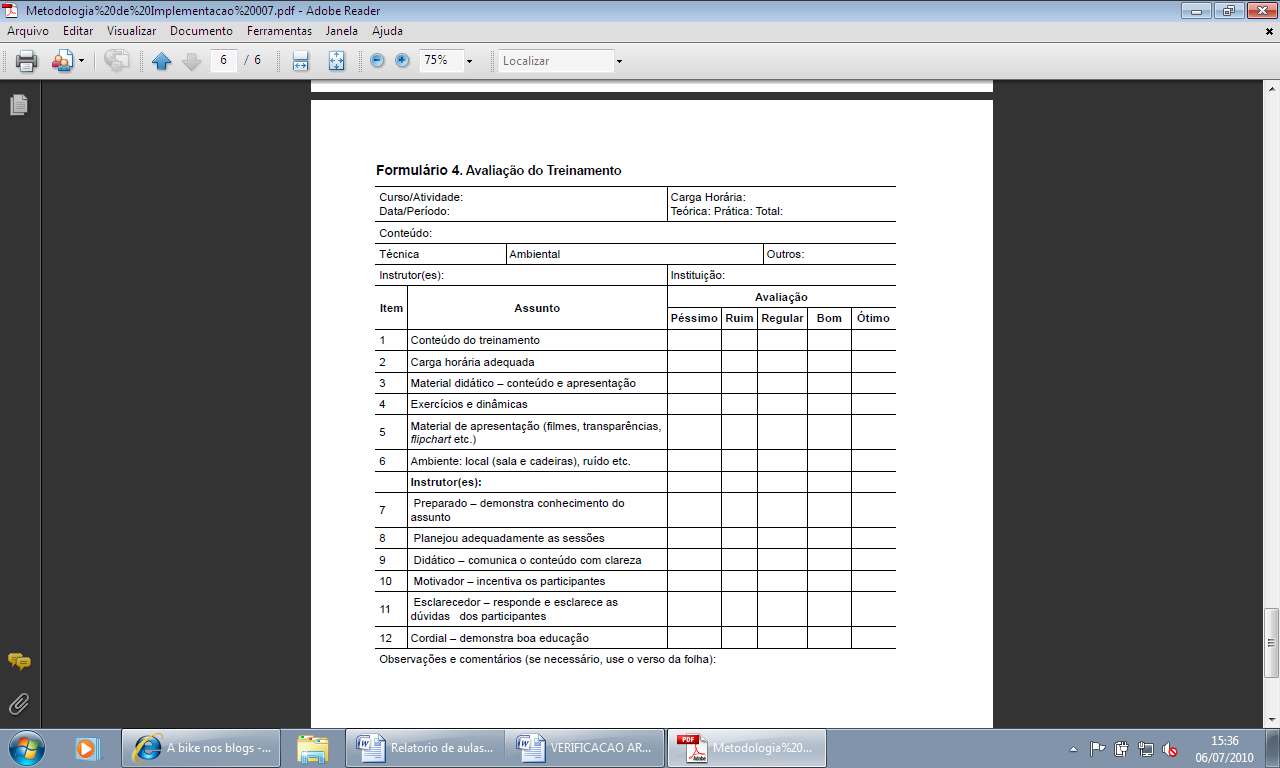Show hidden tray icons arrow
Image resolution: width=1280 pixels, height=768 pixels.
click(x=1074, y=749)
